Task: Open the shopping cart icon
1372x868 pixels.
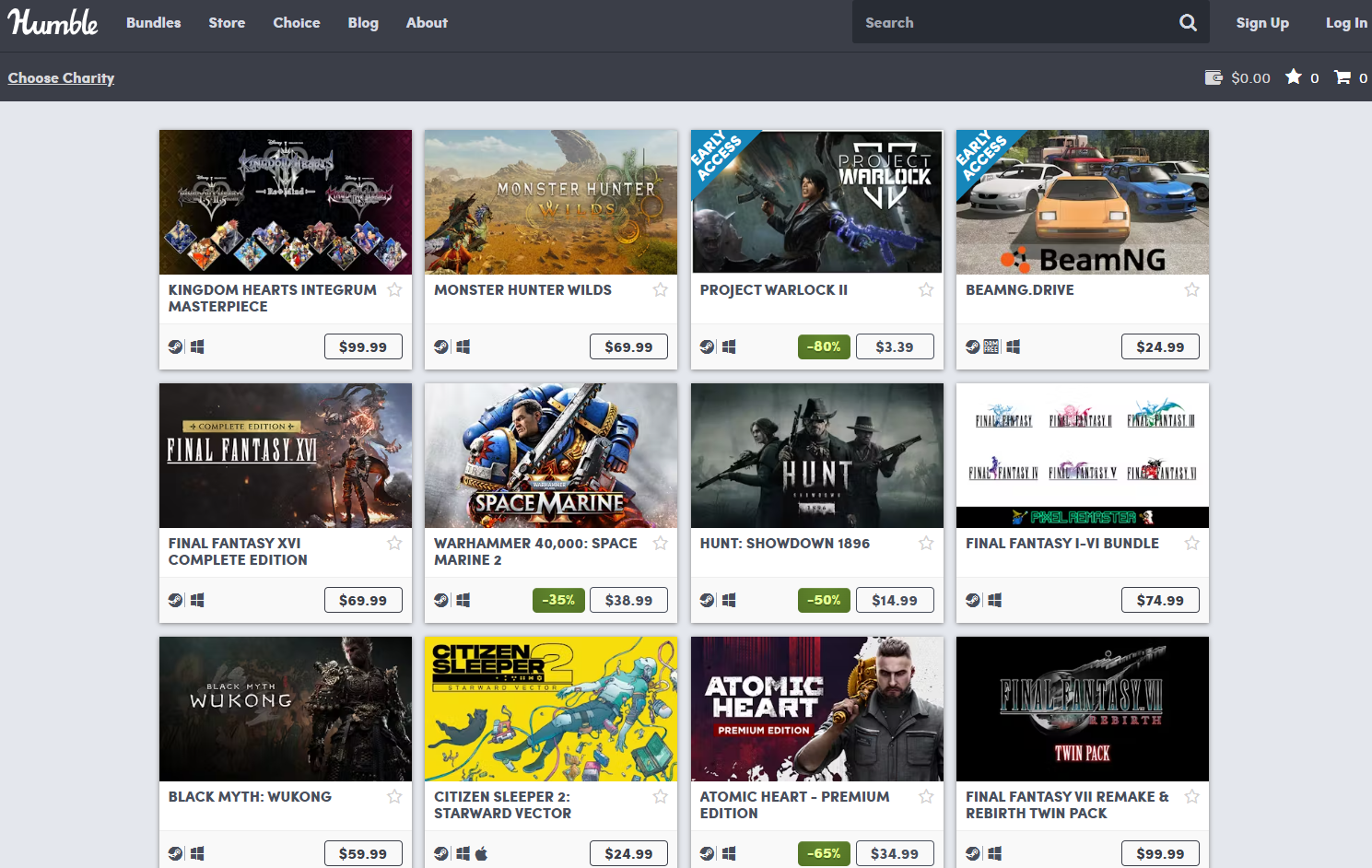Action: tap(1343, 77)
